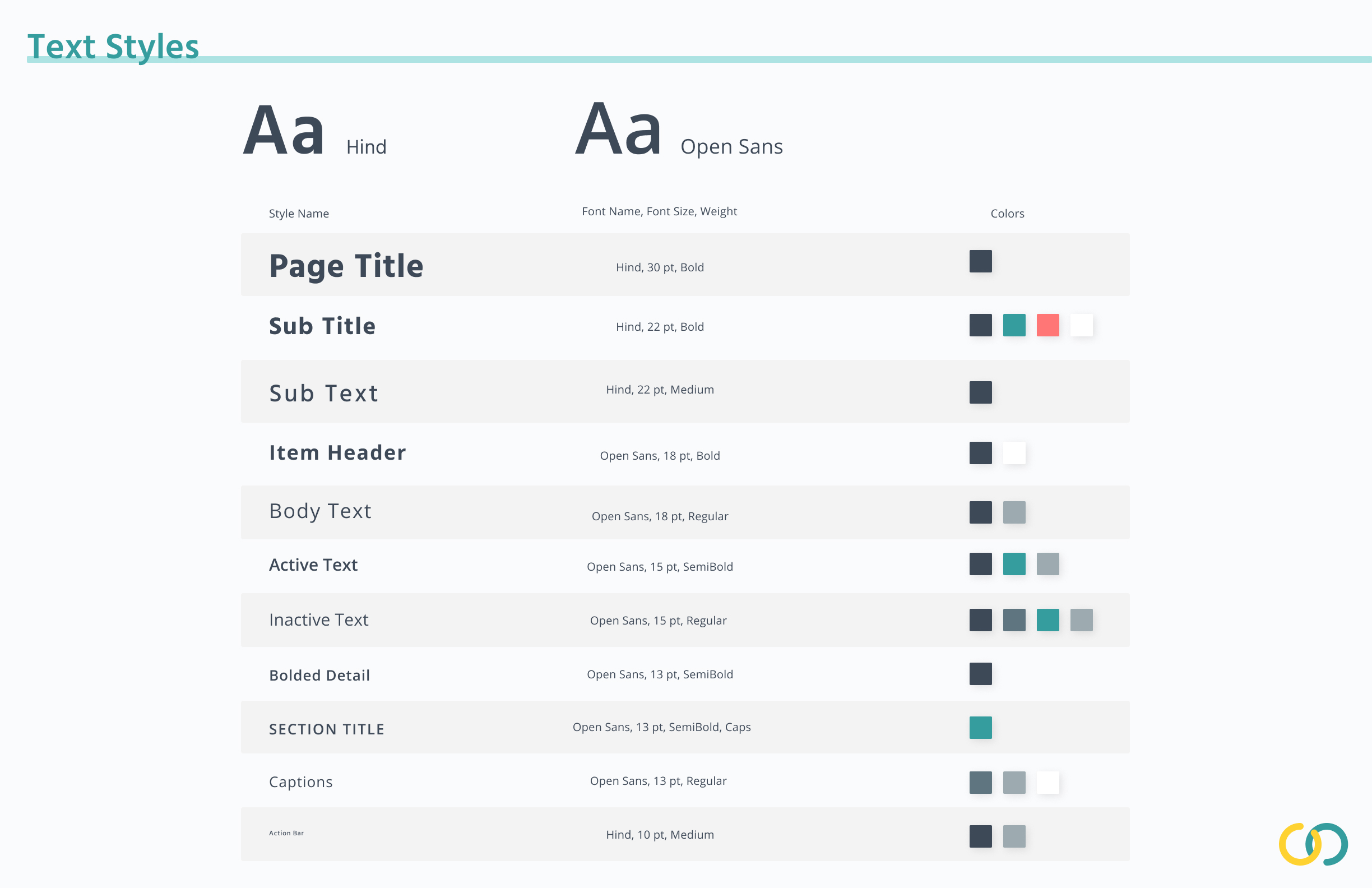Screen dimensions: 1372x888
Task: Click 'Hind, 22 pt, Medium' spec
Action: tap(660, 390)
